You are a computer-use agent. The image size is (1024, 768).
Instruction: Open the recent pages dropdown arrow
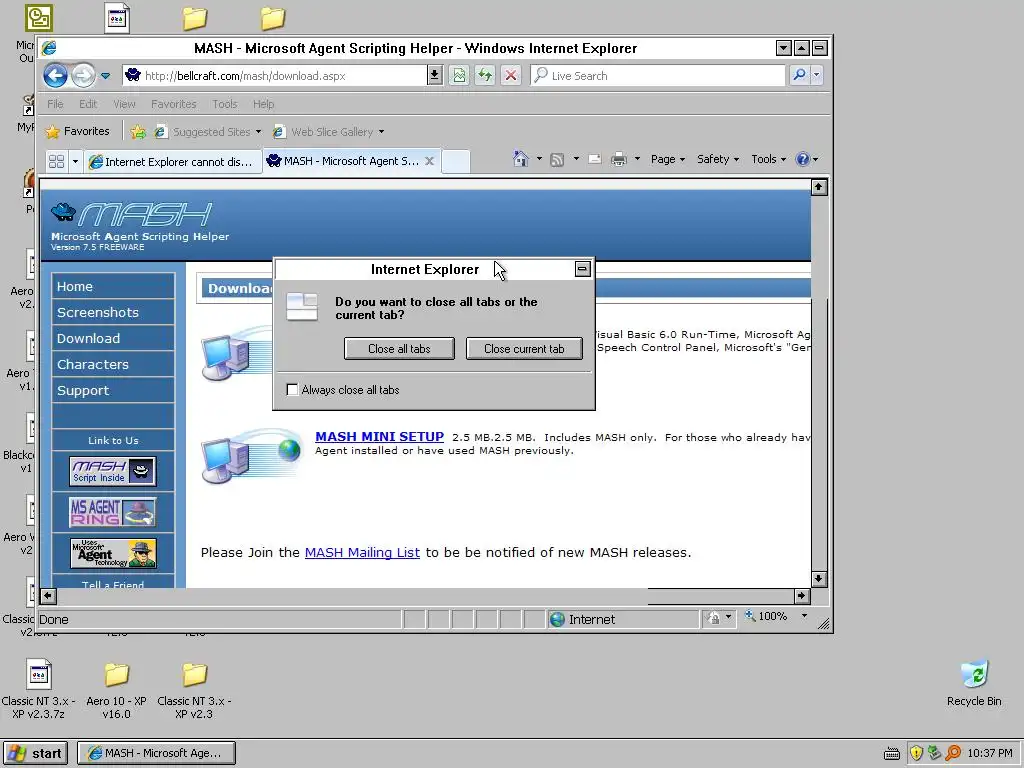pyautogui.click(x=106, y=76)
